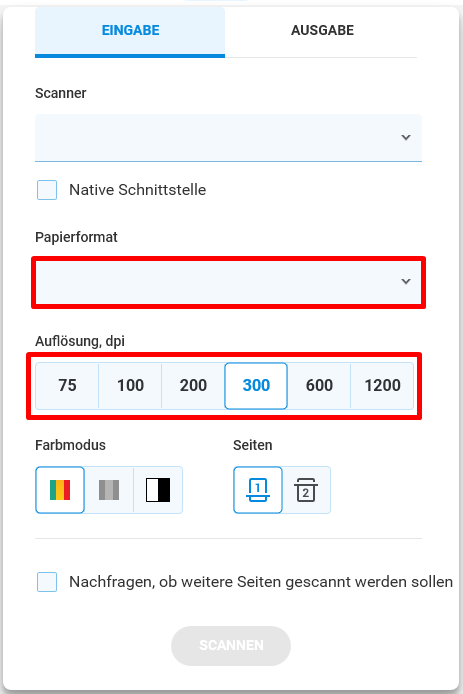
Task: Pick the black and white color mode
Action: pyautogui.click(x=158, y=490)
